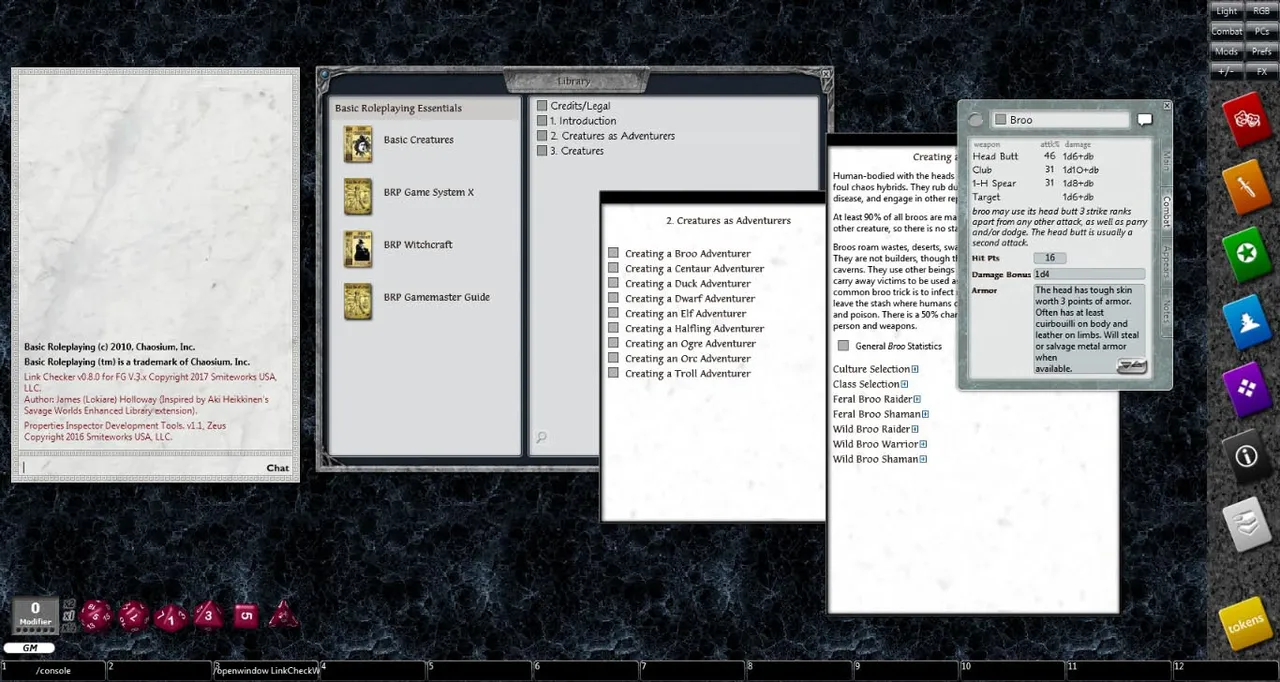Screen dimensions: 1280x682
Task: Open the yellow tokens bag
Action: [1246, 622]
